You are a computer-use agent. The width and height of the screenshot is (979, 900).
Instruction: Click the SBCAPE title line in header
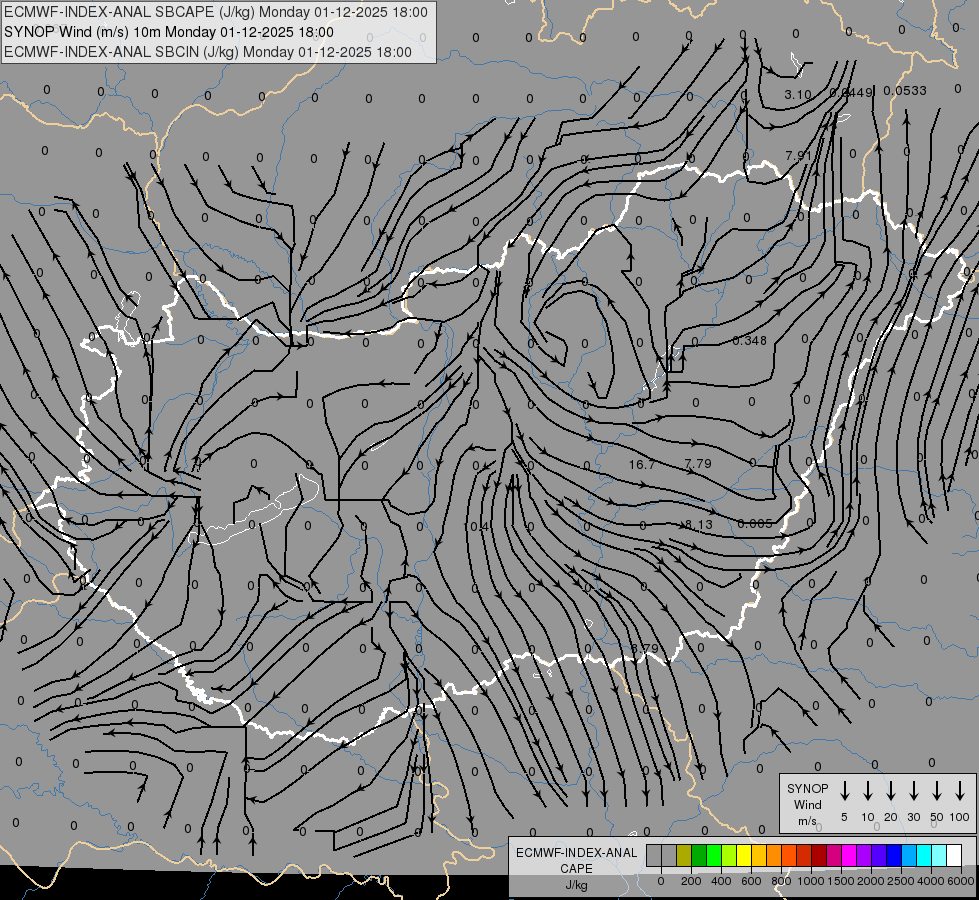coord(216,12)
